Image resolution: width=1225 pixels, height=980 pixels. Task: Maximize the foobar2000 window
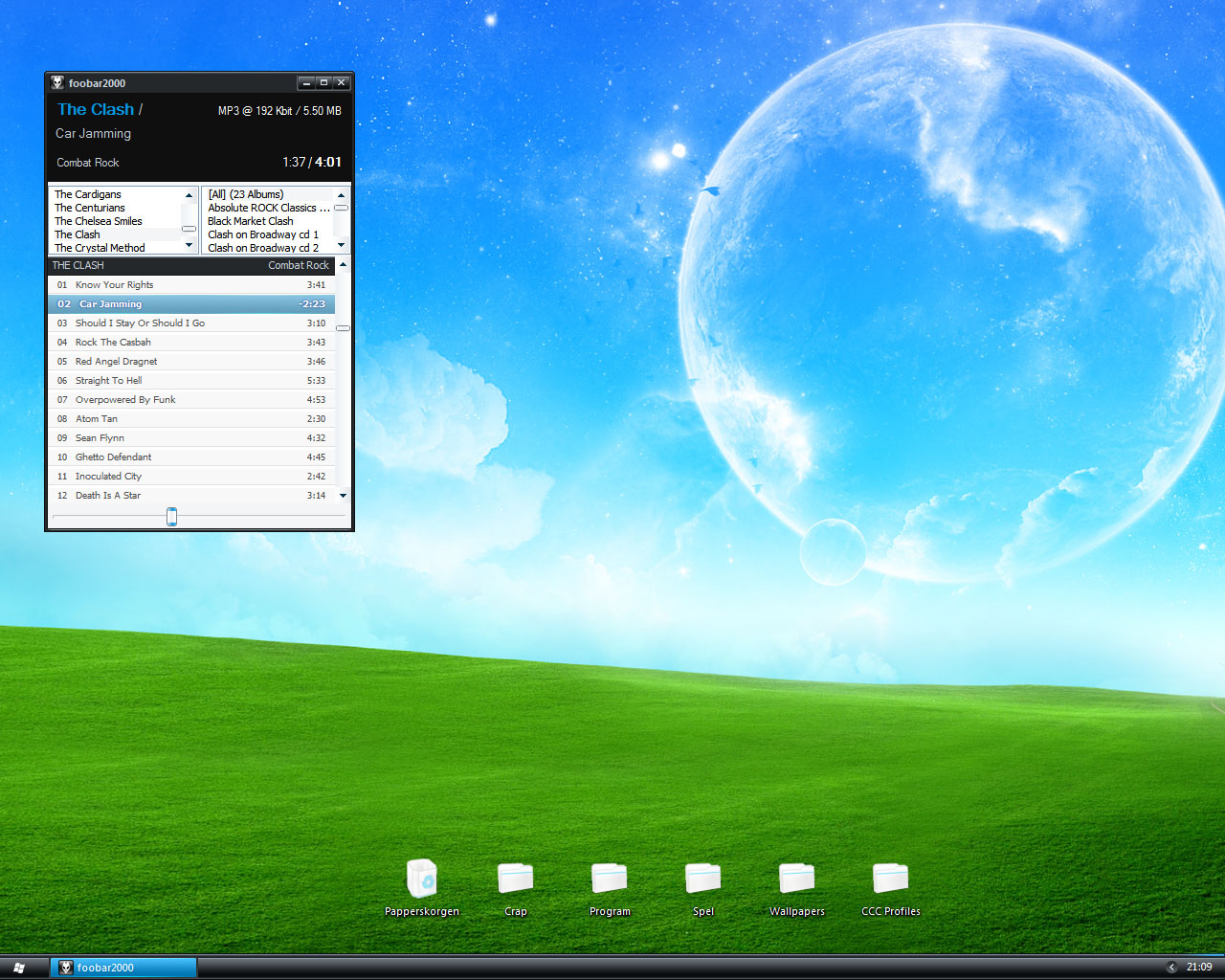pyautogui.click(x=323, y=83)
